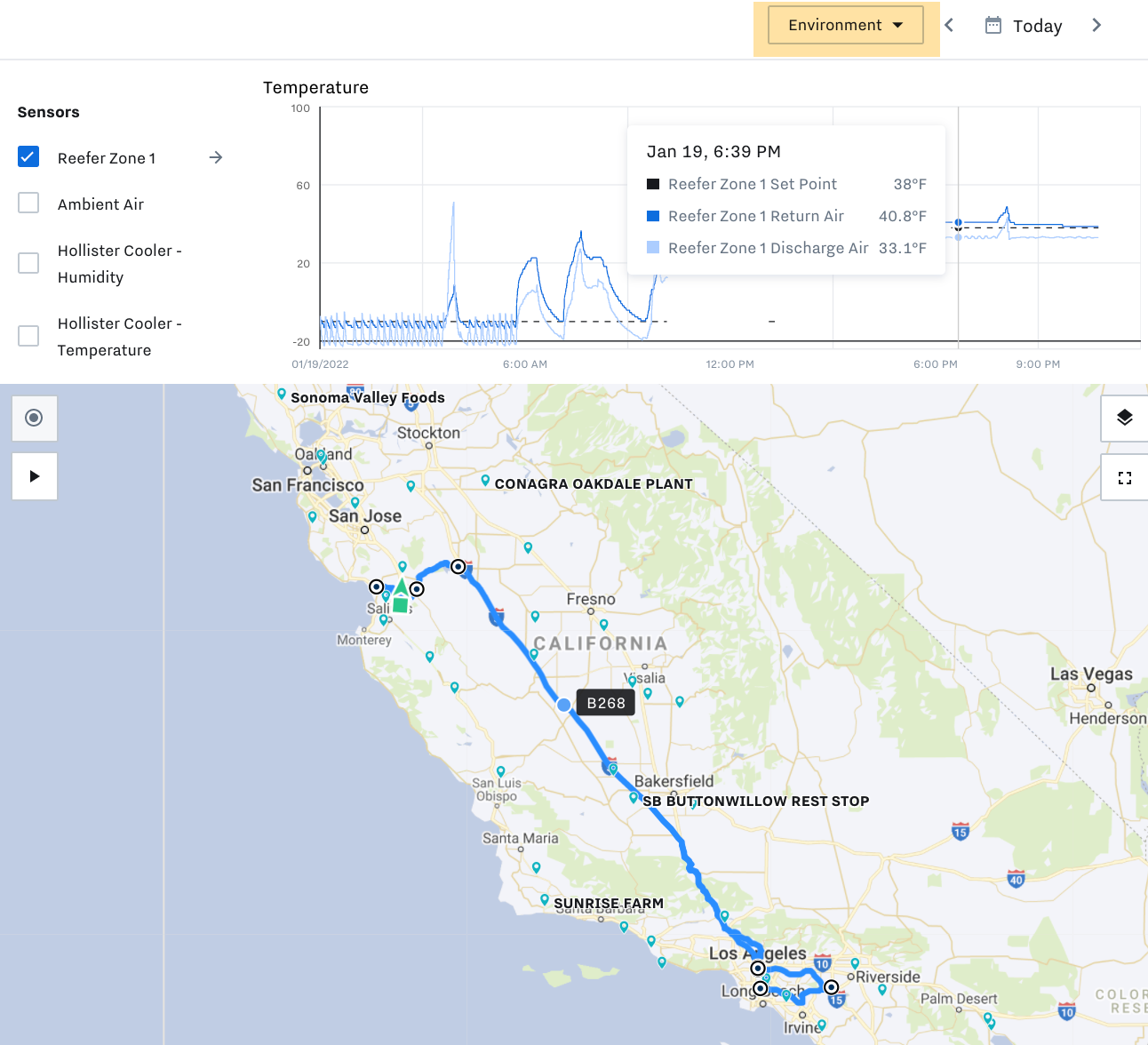Go to next day with right chevron
The width and height of the screenshot is (1148, 1045).
(x=1096, y=26)
